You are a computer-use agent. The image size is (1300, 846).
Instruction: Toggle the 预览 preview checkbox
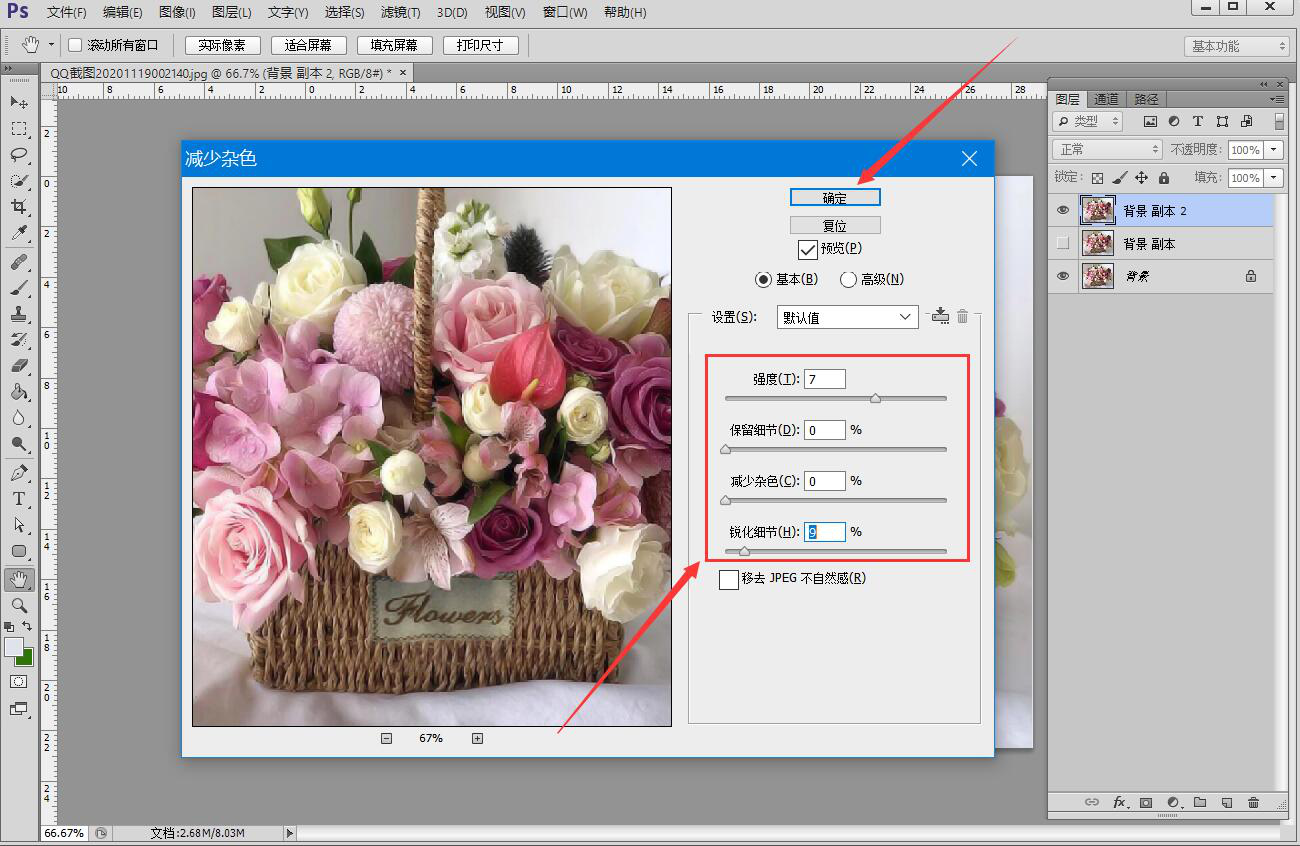coord(808,249)
